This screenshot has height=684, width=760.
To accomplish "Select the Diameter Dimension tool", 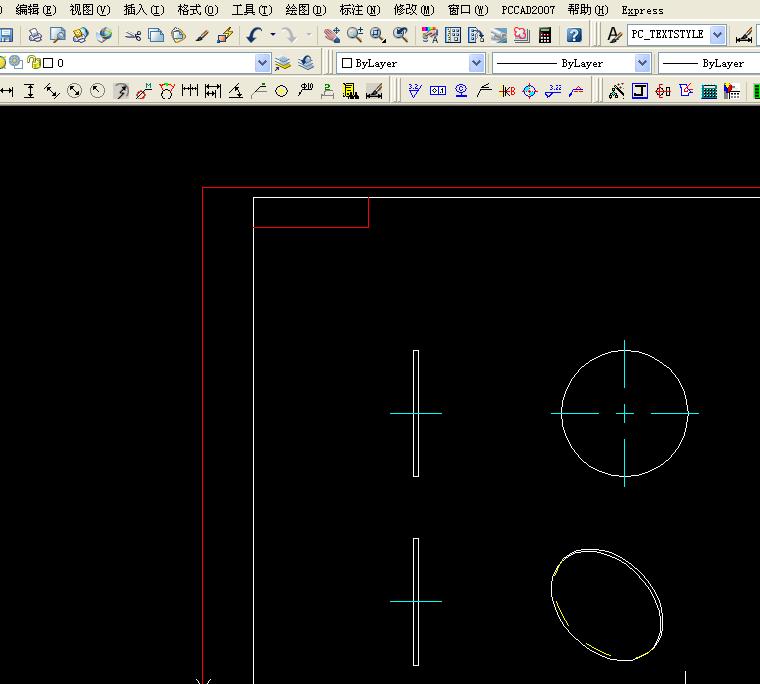I will pyautogui.click(x=75, y=91).
